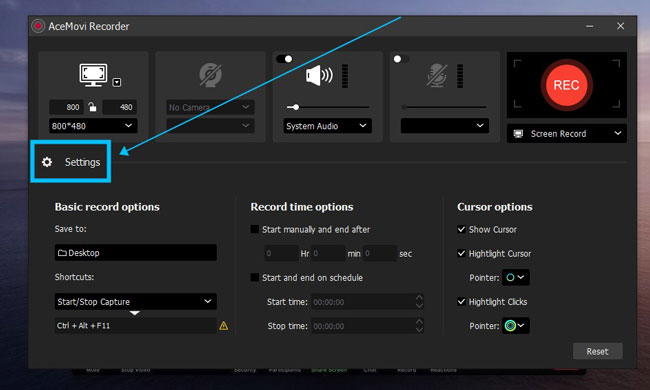
Task: Close the AceMovi Recorder window
Action: [620, 26]
